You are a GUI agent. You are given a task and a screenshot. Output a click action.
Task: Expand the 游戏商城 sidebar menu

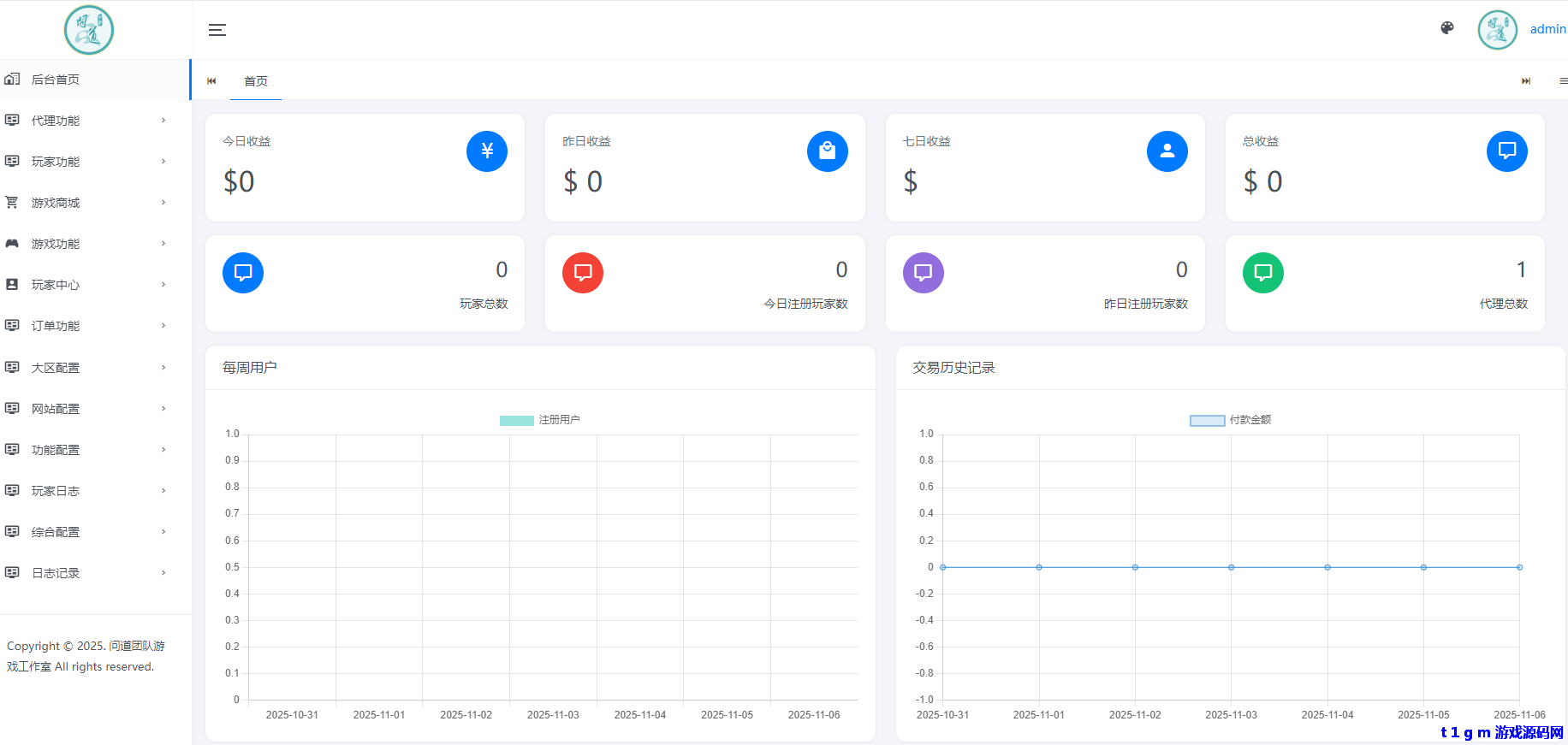click(x=86, y=203)
